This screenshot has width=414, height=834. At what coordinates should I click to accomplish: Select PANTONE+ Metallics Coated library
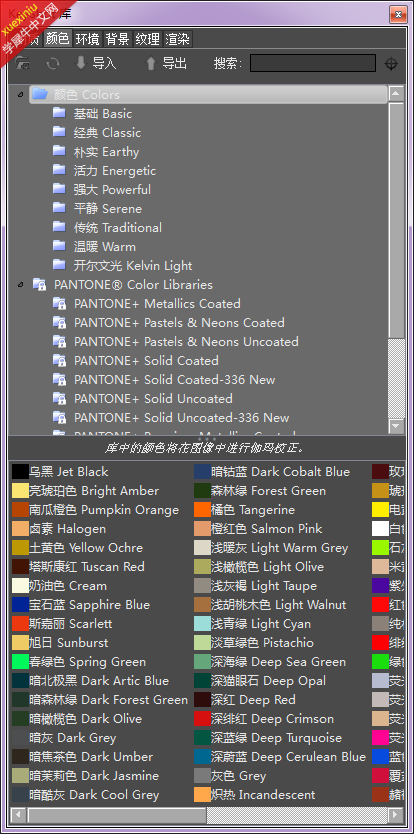(146, 304)
